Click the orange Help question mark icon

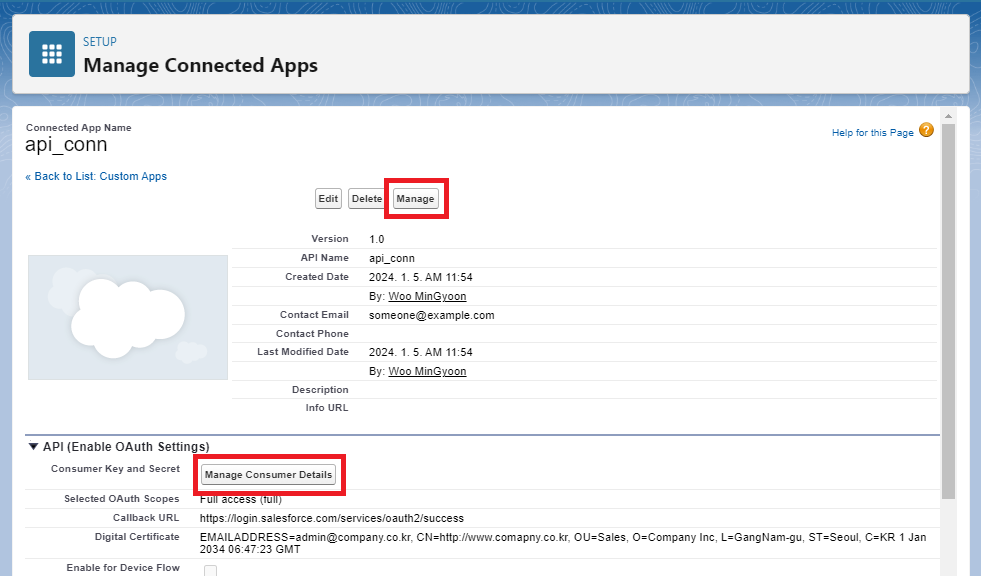pos(926,131)
